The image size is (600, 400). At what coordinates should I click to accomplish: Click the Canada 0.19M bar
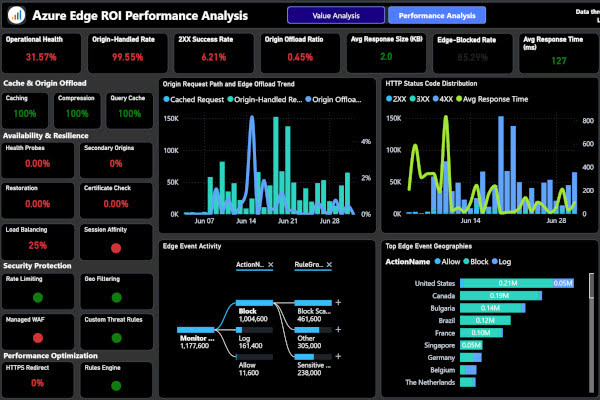click(501, 296)
